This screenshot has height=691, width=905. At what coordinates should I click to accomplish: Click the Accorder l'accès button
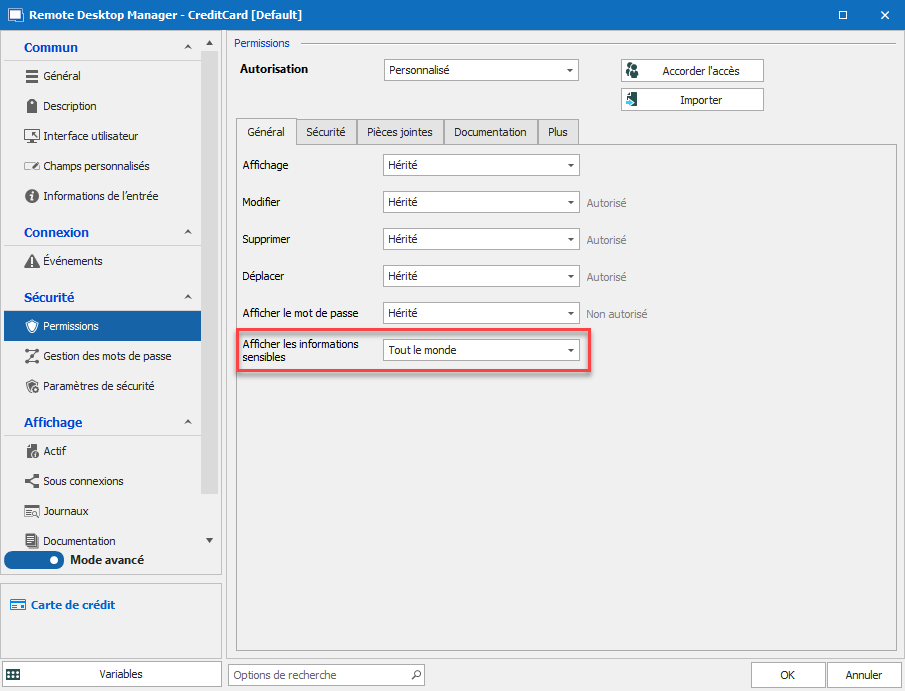click(692, 71)
